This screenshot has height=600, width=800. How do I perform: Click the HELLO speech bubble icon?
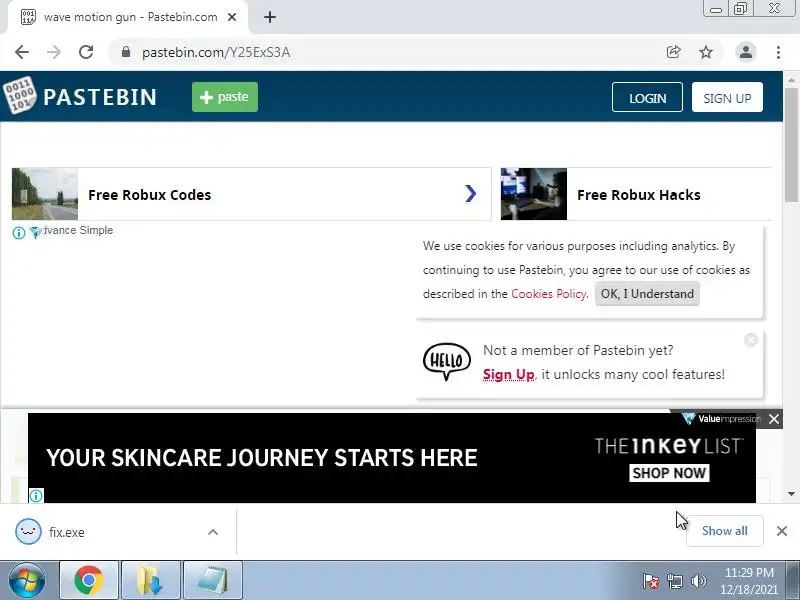tap(446, 361)
